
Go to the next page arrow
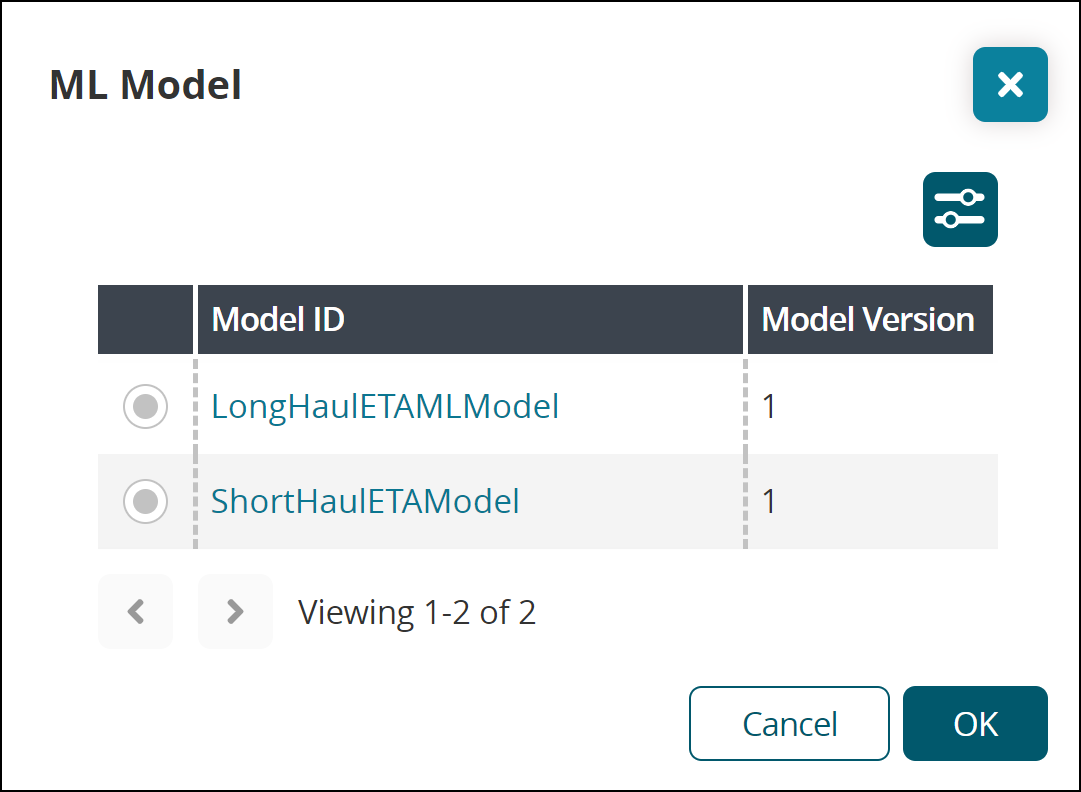[x=235, y=611]
